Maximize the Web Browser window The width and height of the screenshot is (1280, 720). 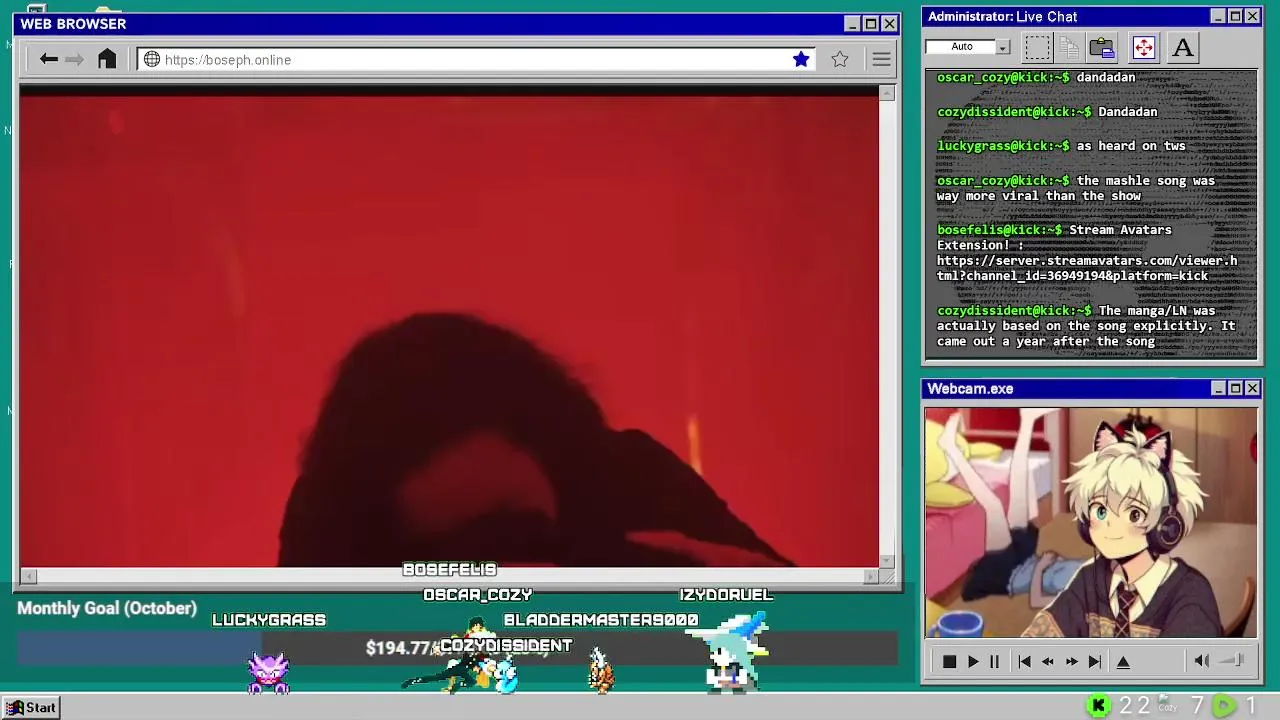click(x=870, y=24)
